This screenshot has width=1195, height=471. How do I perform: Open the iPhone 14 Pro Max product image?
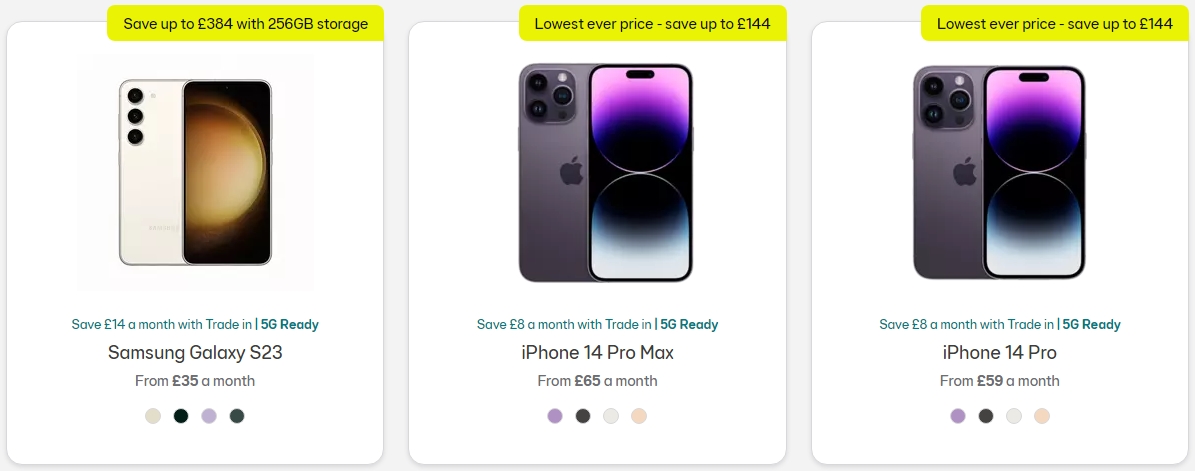pyautogui.click(x=606, y=173)
